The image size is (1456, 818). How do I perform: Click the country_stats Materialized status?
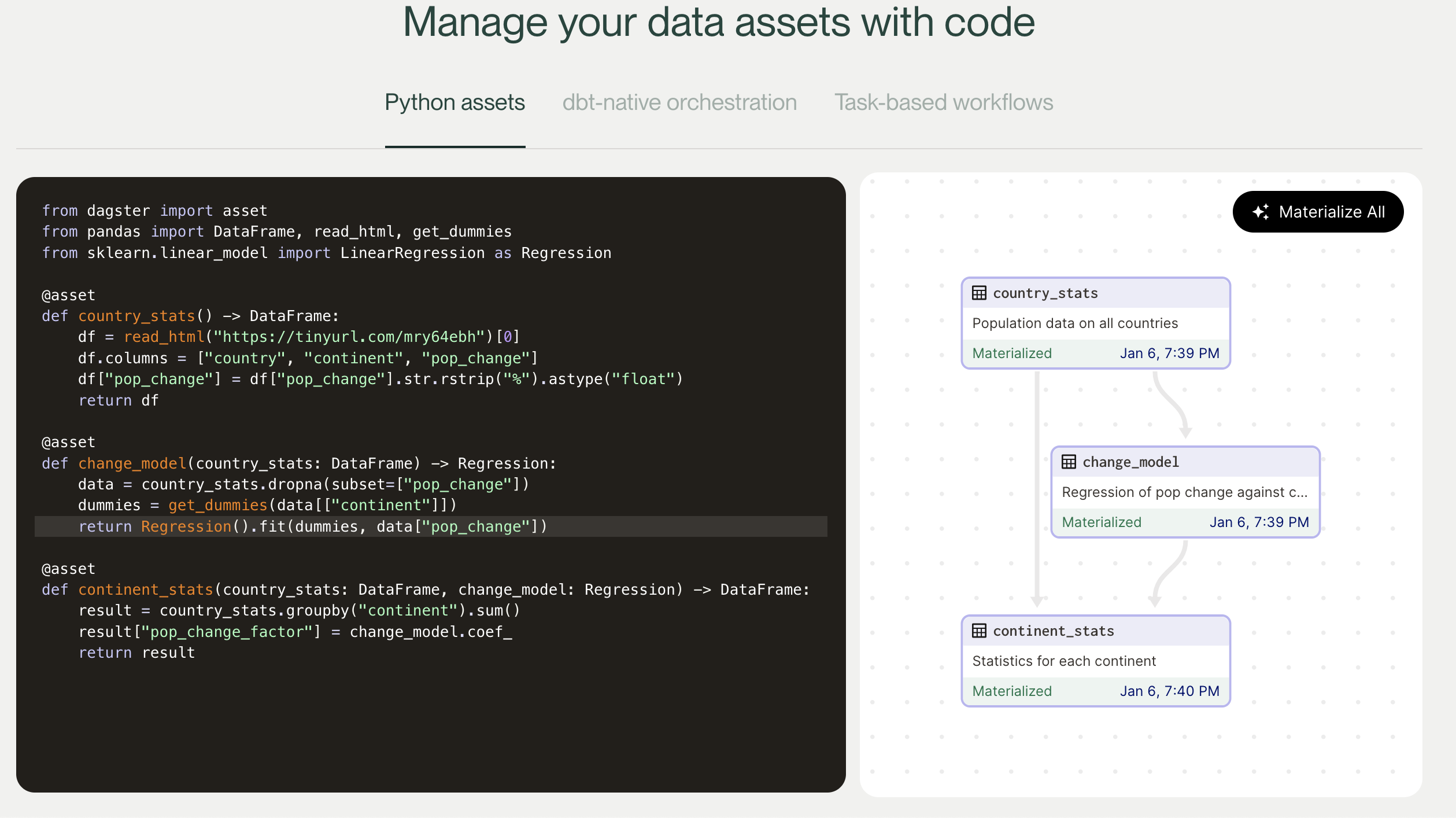pos(1012,353)
